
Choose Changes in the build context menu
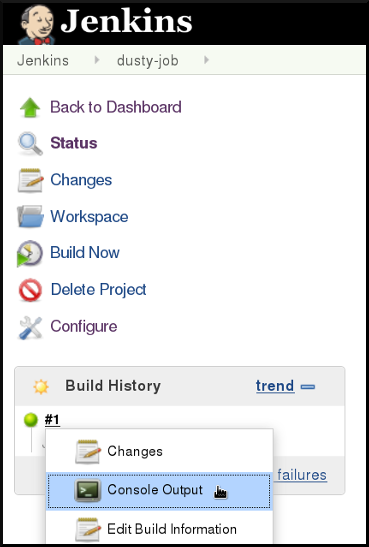pyautogui.click(x=159, y=451)
